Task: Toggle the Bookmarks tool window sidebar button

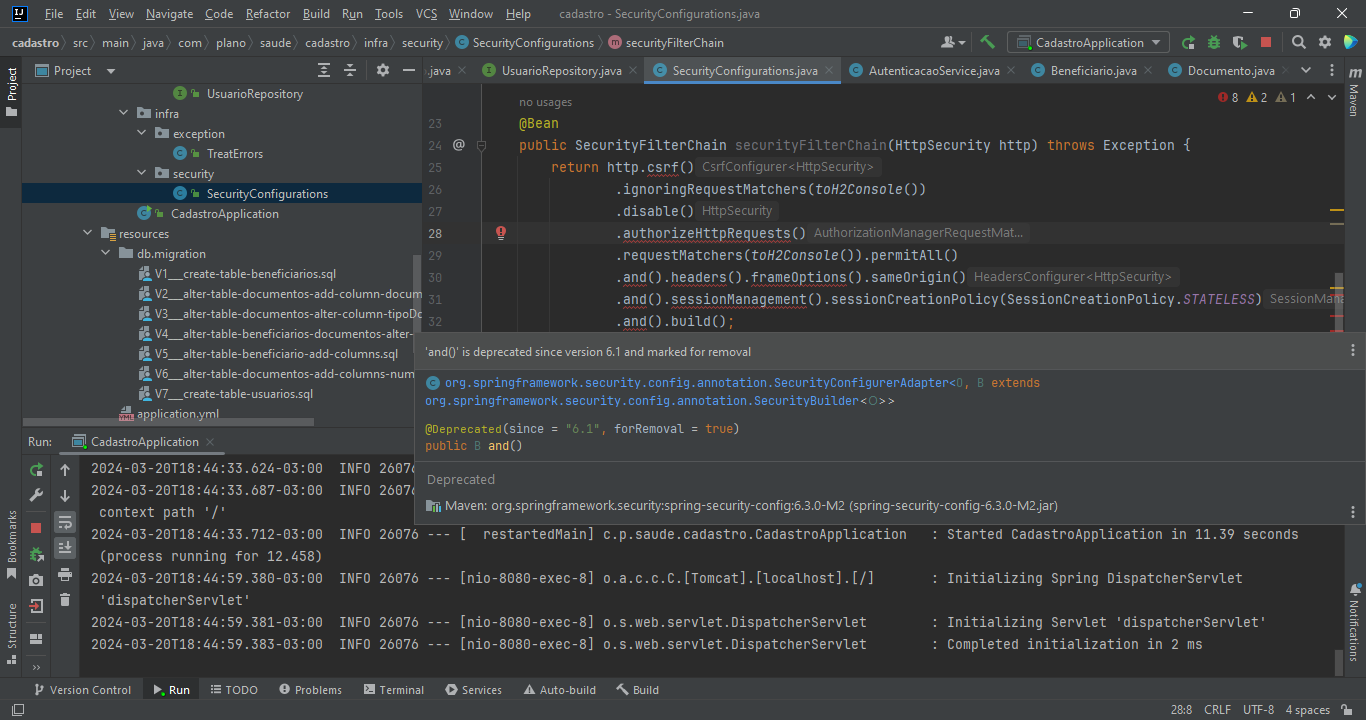Action: (x=11, y=545)
